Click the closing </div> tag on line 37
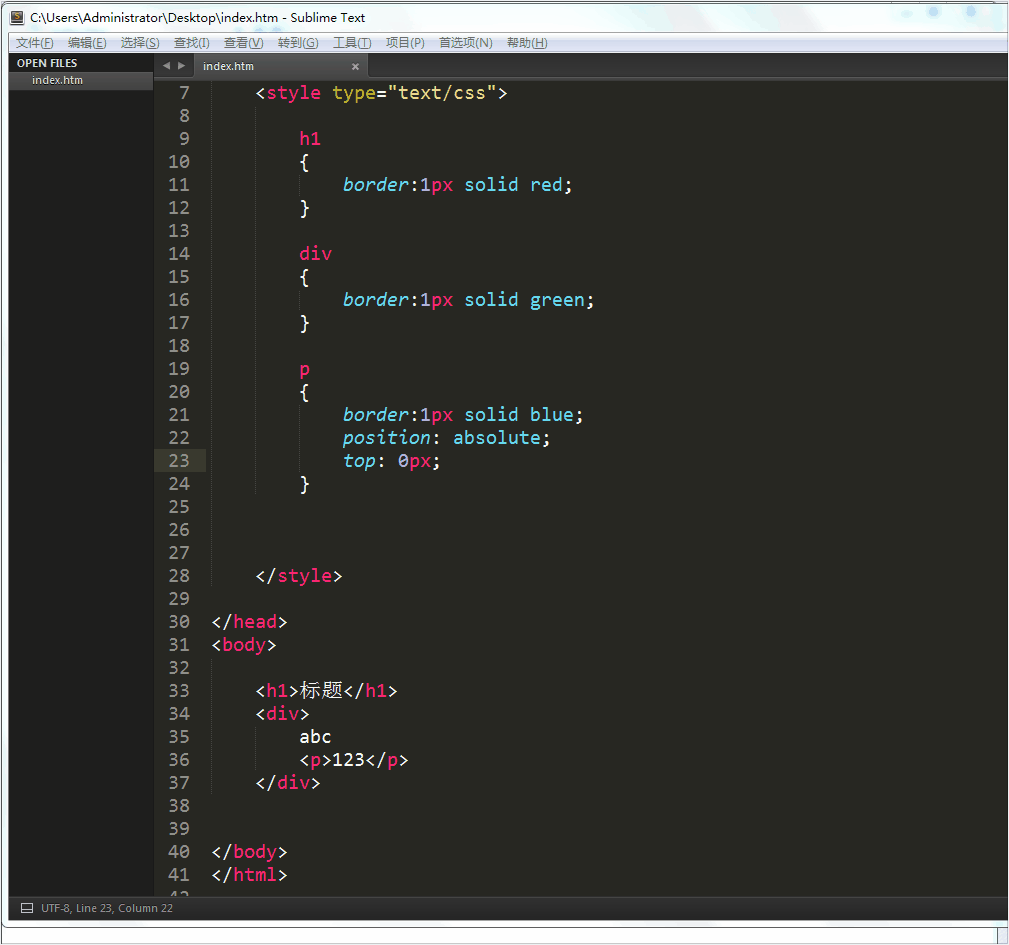Image resolution: width=1009 pixels, height=945 pixels. (288, 782)
